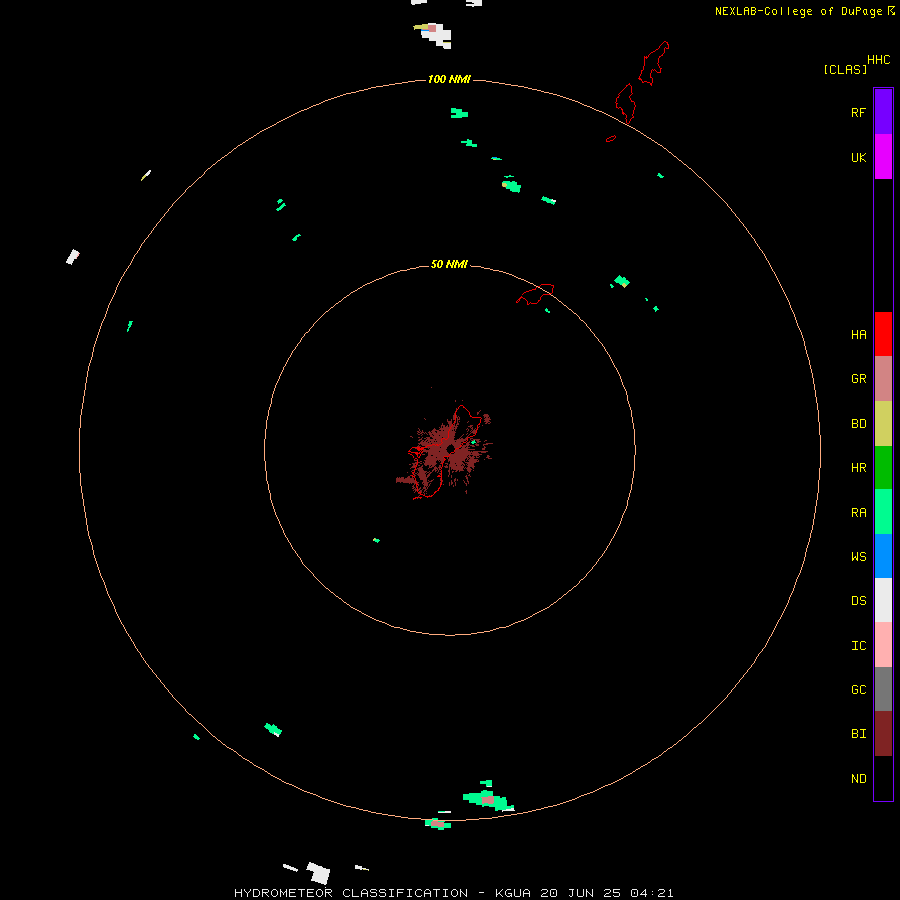Click the 50 NMI range ring label
This screenshot has width=900, height=900.
(x=449, y=264)
